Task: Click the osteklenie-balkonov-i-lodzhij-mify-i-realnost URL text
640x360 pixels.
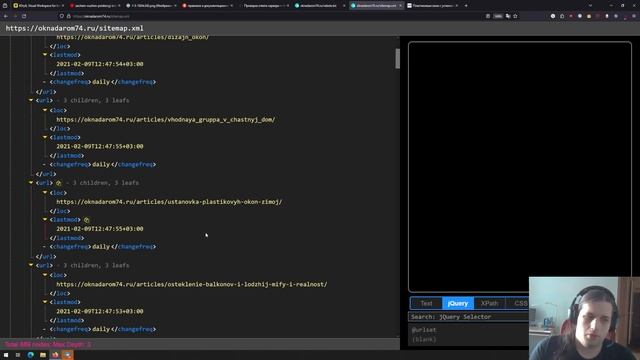Action: 192,284
